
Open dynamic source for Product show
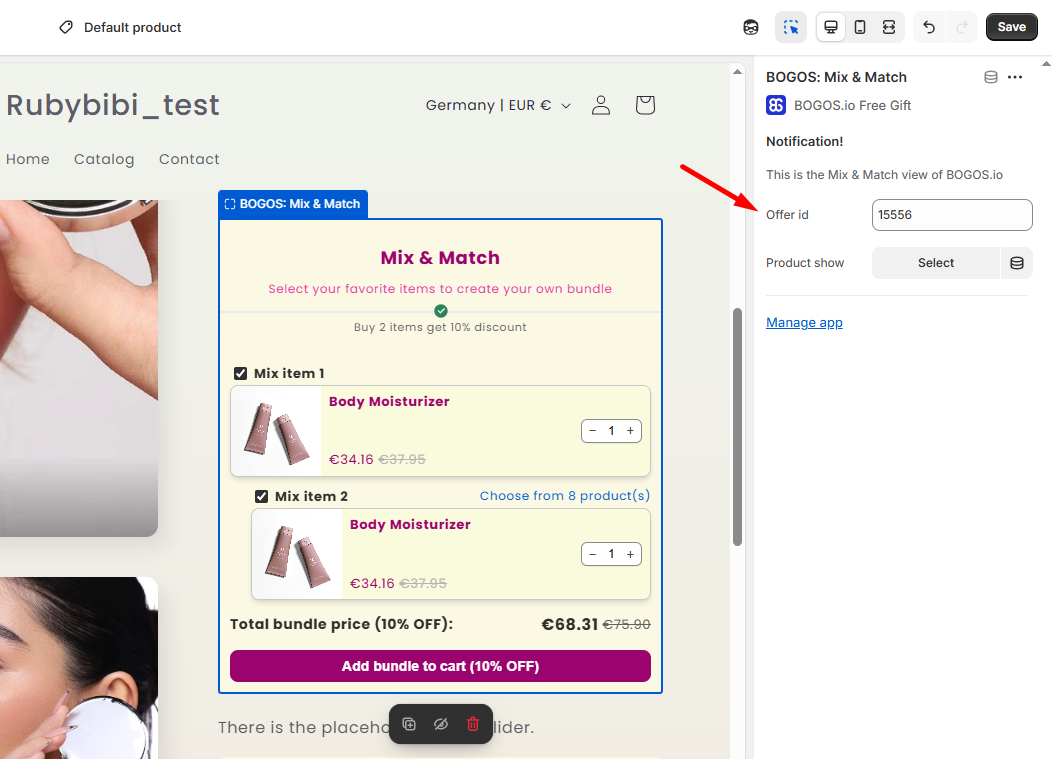1016,263
